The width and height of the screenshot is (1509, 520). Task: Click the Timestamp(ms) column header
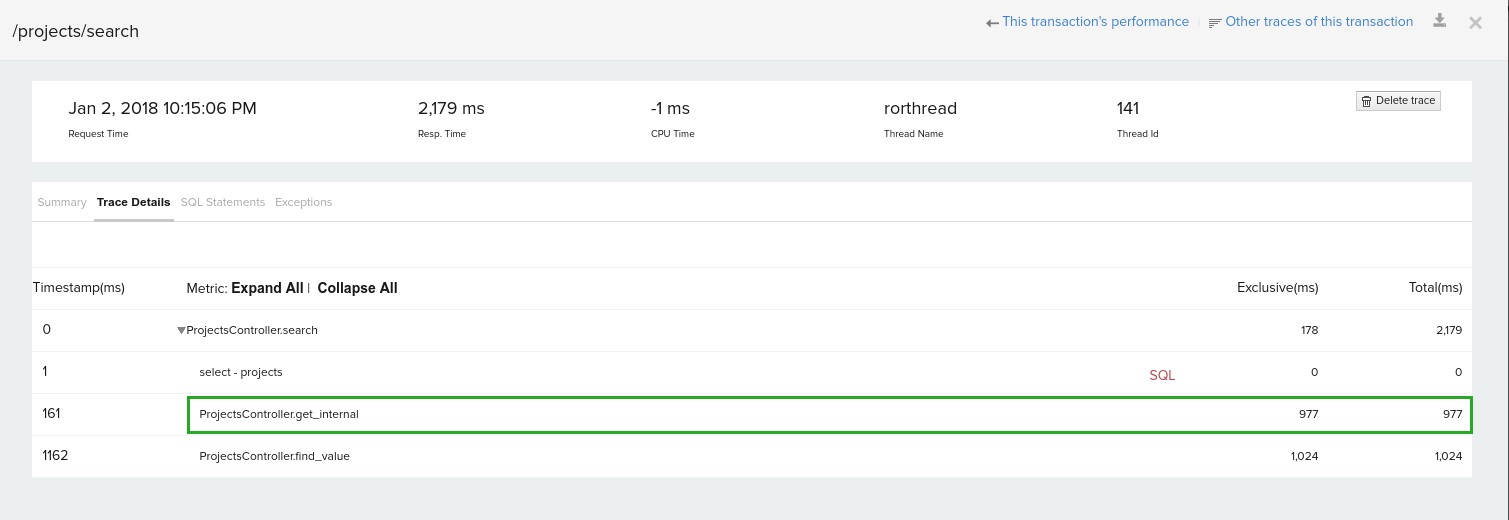(x=79, y=288)
